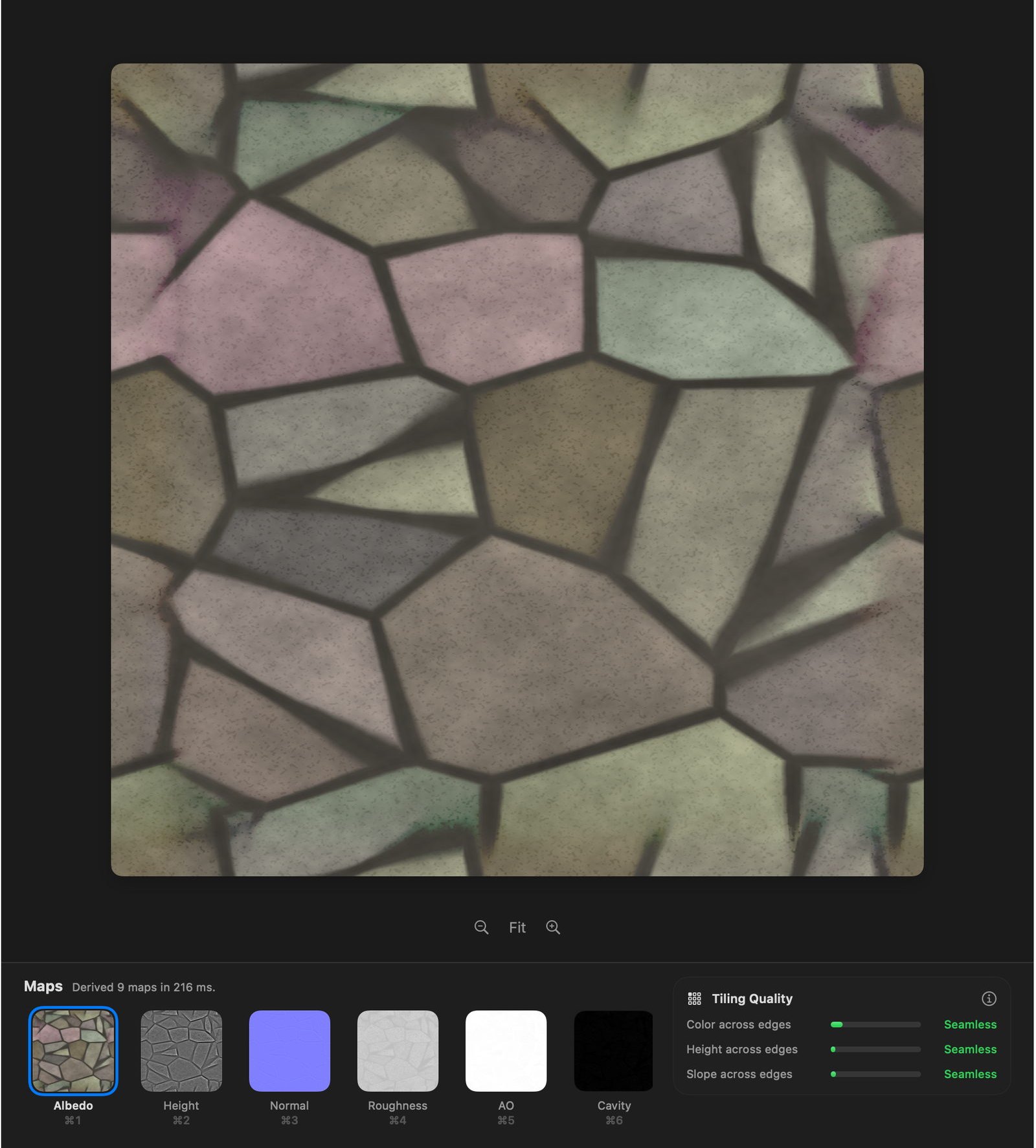The width and height of the screenshot is (1036, 1148).
Task: Click the Height across edges meter
Action: point(875,1049)
